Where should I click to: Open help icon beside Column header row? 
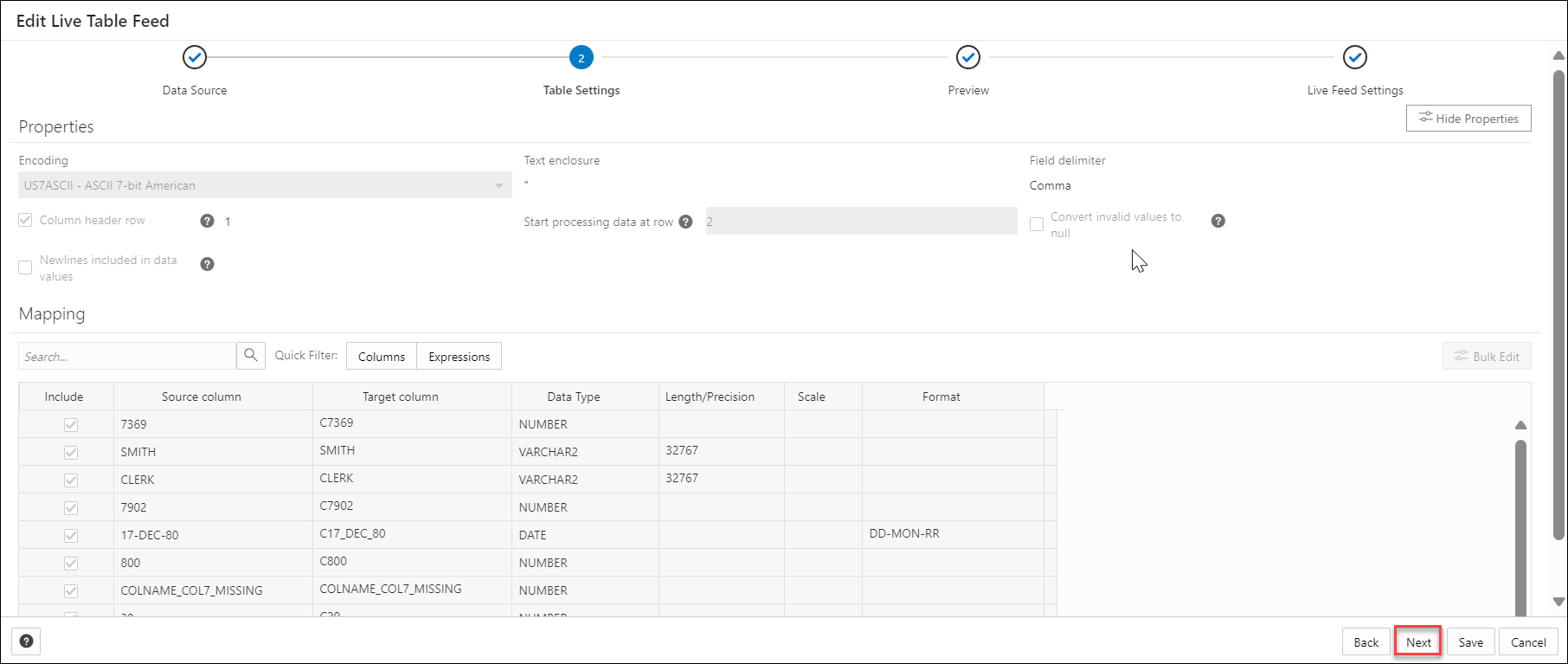[207, 221]
